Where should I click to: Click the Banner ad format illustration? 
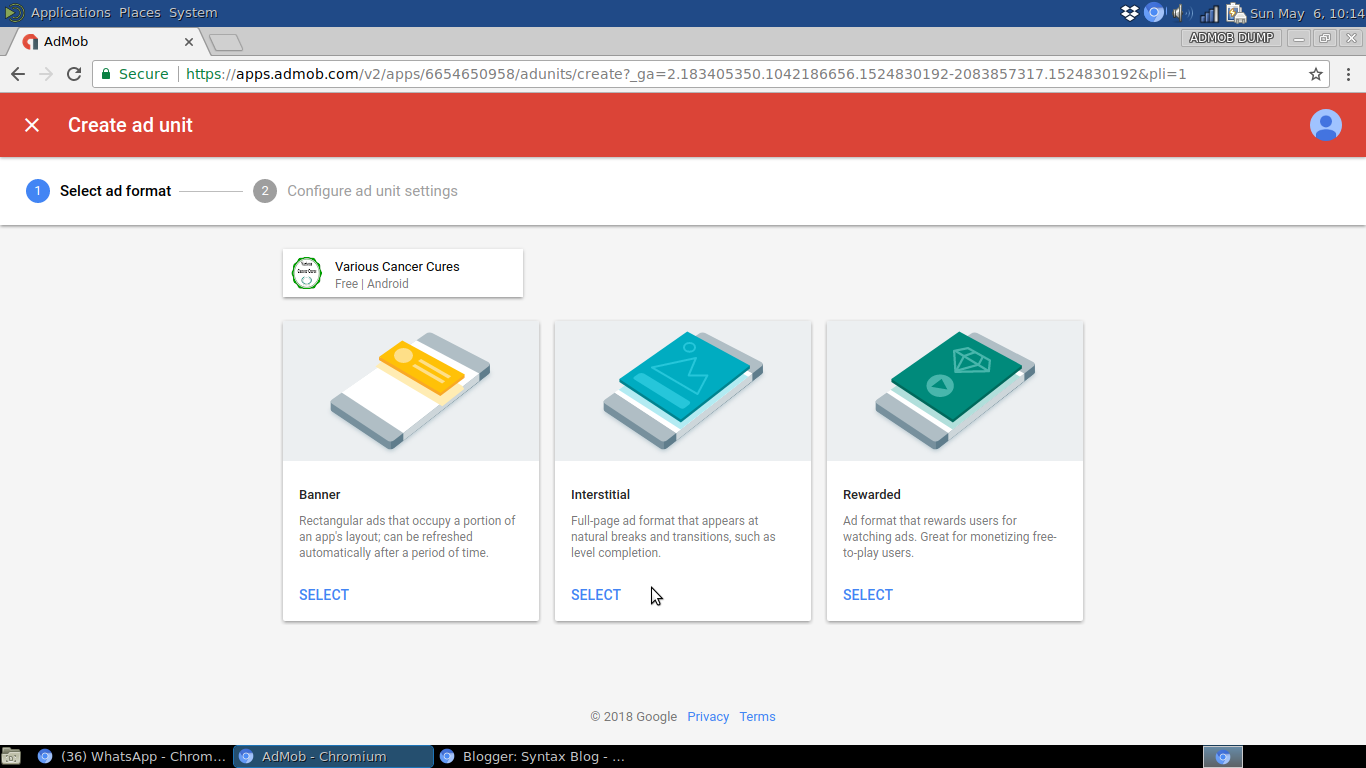pyautogui.click(x=411, y=391)
